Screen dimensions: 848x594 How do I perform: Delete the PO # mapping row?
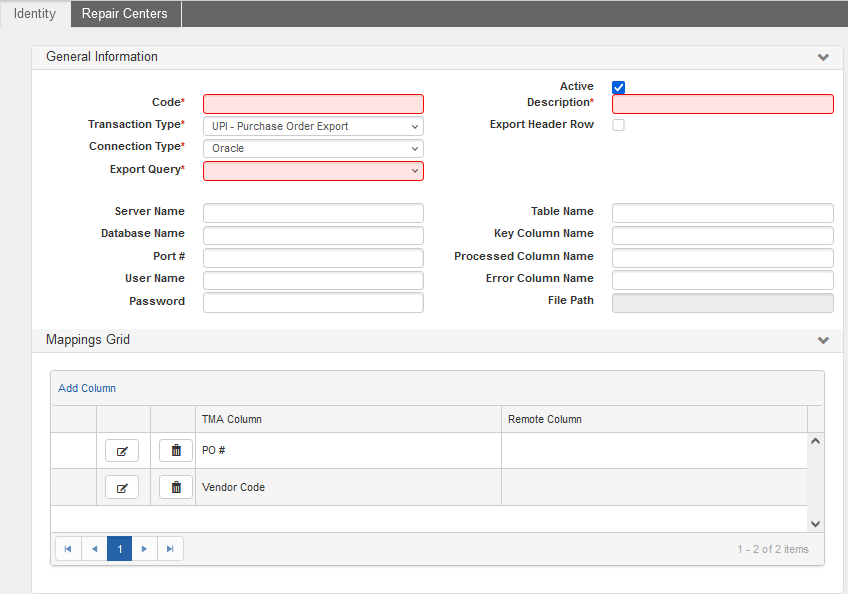[176, 451]
